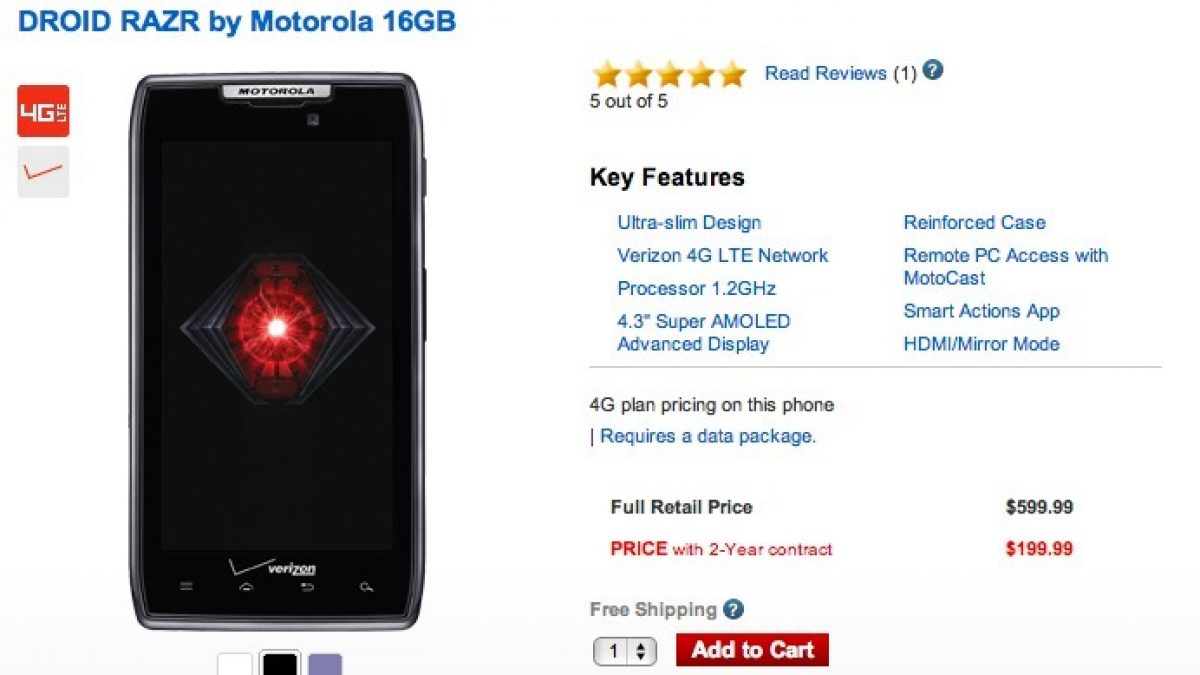Click the Reinforced Case feature link

tap(974, 222)
